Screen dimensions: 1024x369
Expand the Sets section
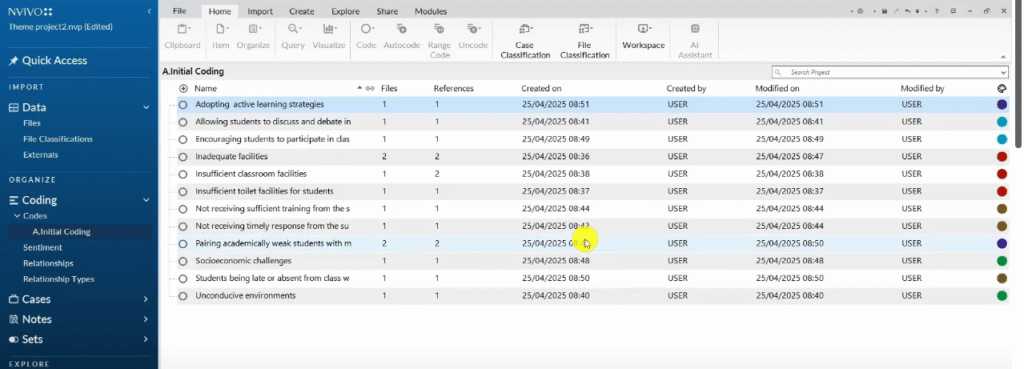[146, 340]
